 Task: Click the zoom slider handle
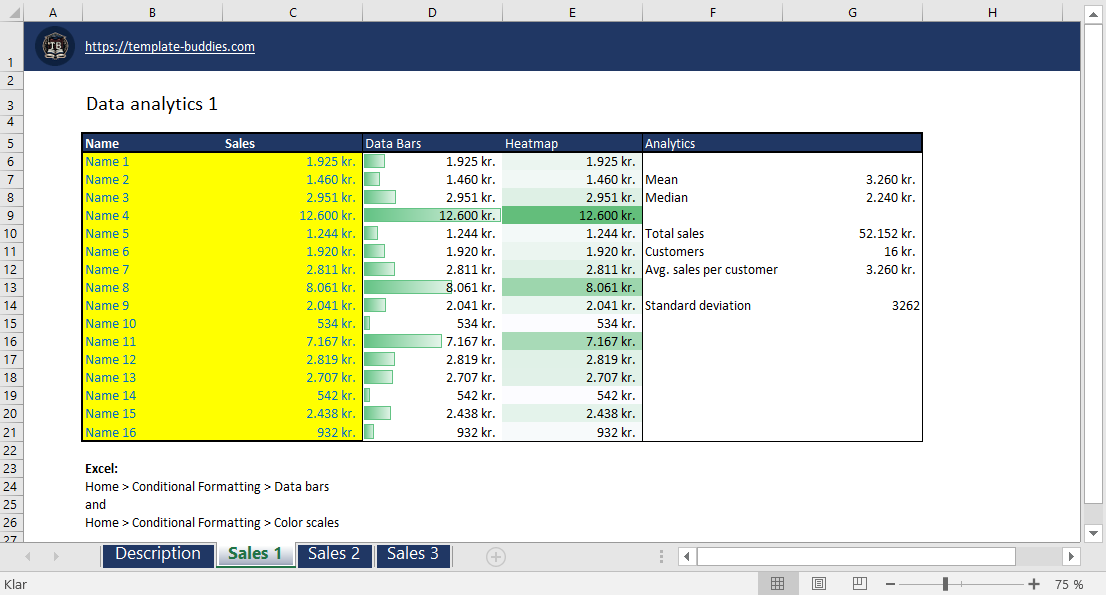(x=946, y=583)
